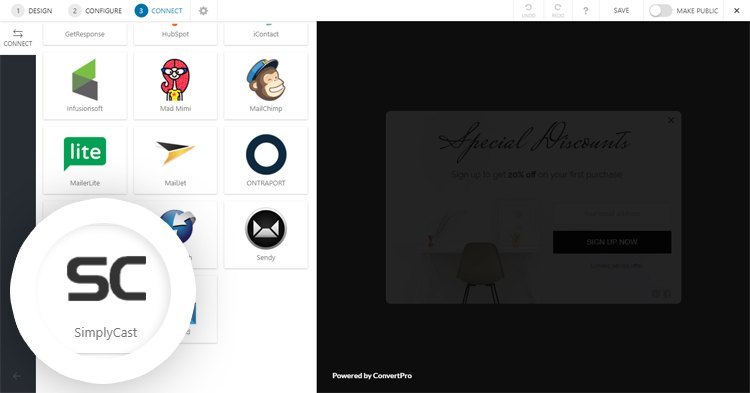Select the SimplyCast SC logo

click(106, 279)
